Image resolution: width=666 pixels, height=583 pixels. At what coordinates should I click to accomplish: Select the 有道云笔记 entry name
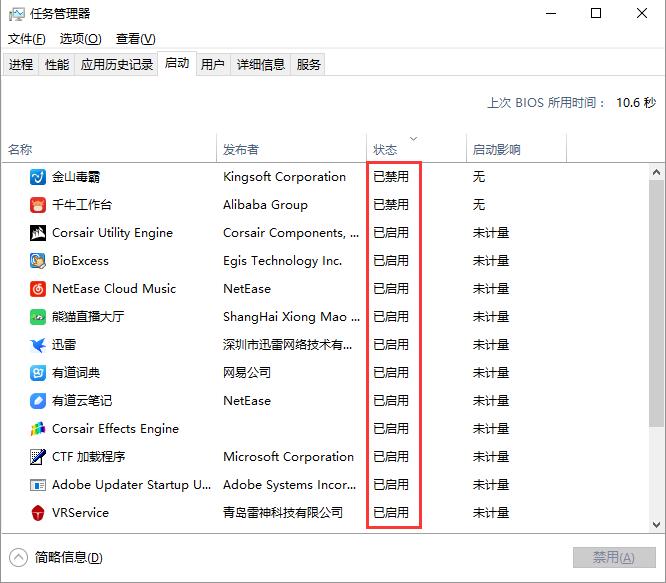click(x=82, y=401)
